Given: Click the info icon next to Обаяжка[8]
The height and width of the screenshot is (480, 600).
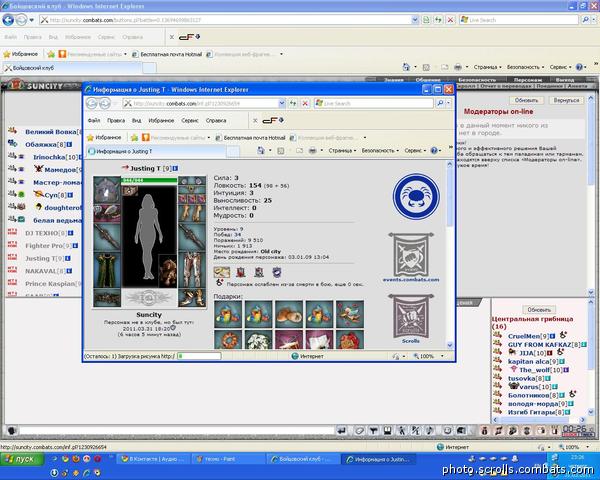Looking at the screenshot, I should [x=69, y=145].
